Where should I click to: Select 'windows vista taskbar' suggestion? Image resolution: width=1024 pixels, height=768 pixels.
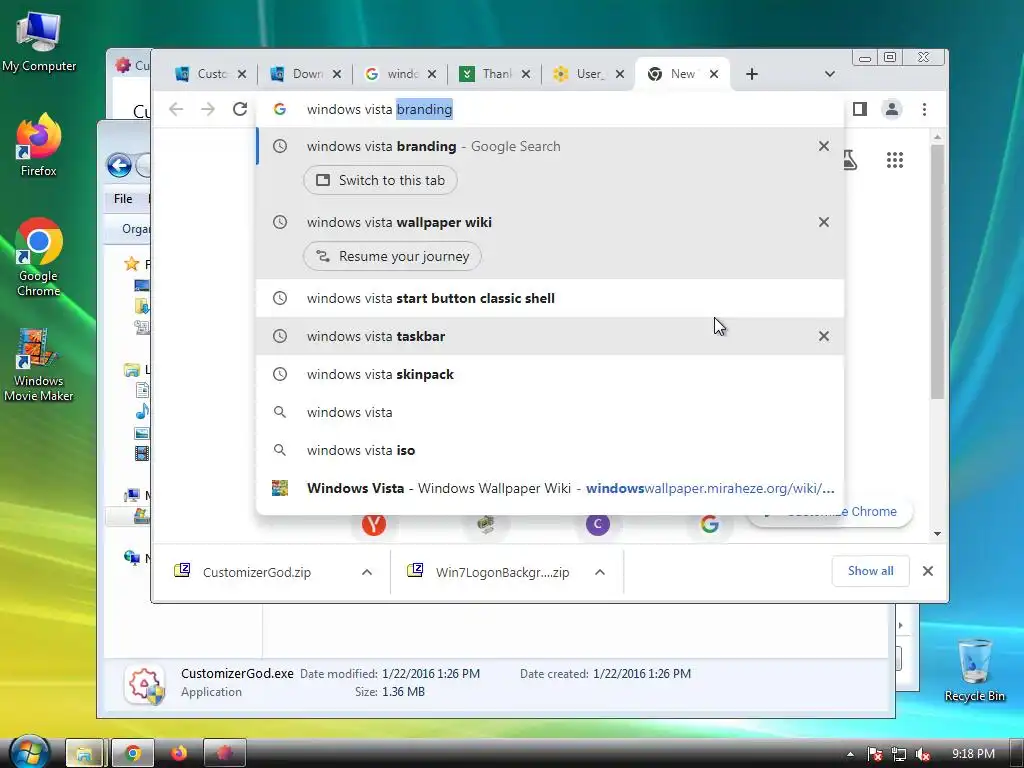tap(550, 336)
